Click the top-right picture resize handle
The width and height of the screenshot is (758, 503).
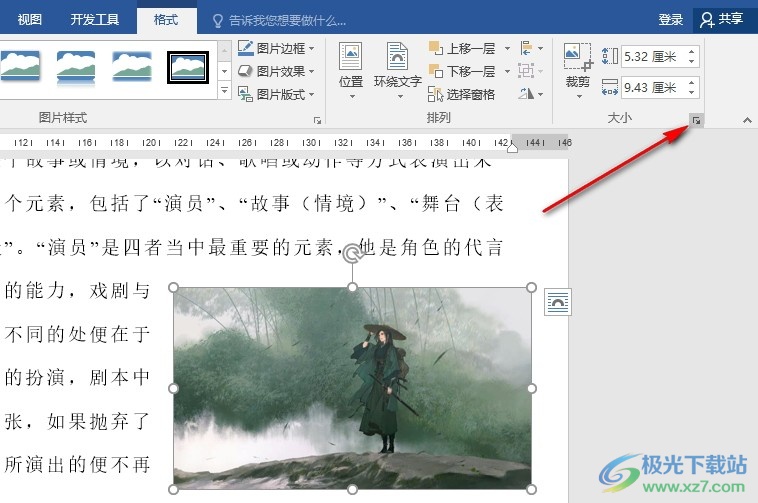531,288
